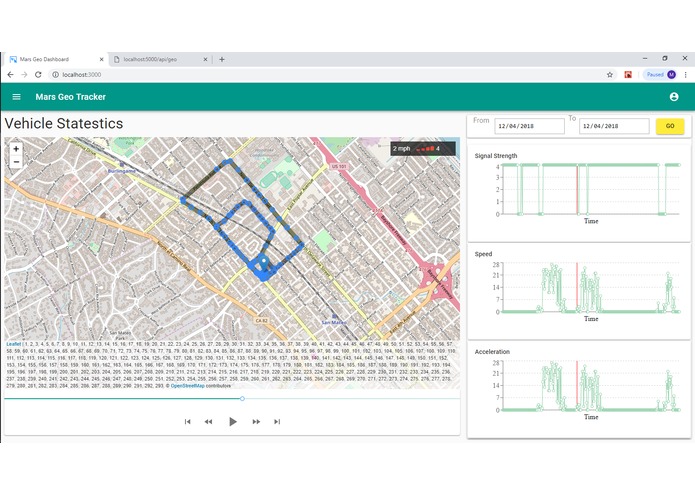View site information icon

(x=55, y=74)
